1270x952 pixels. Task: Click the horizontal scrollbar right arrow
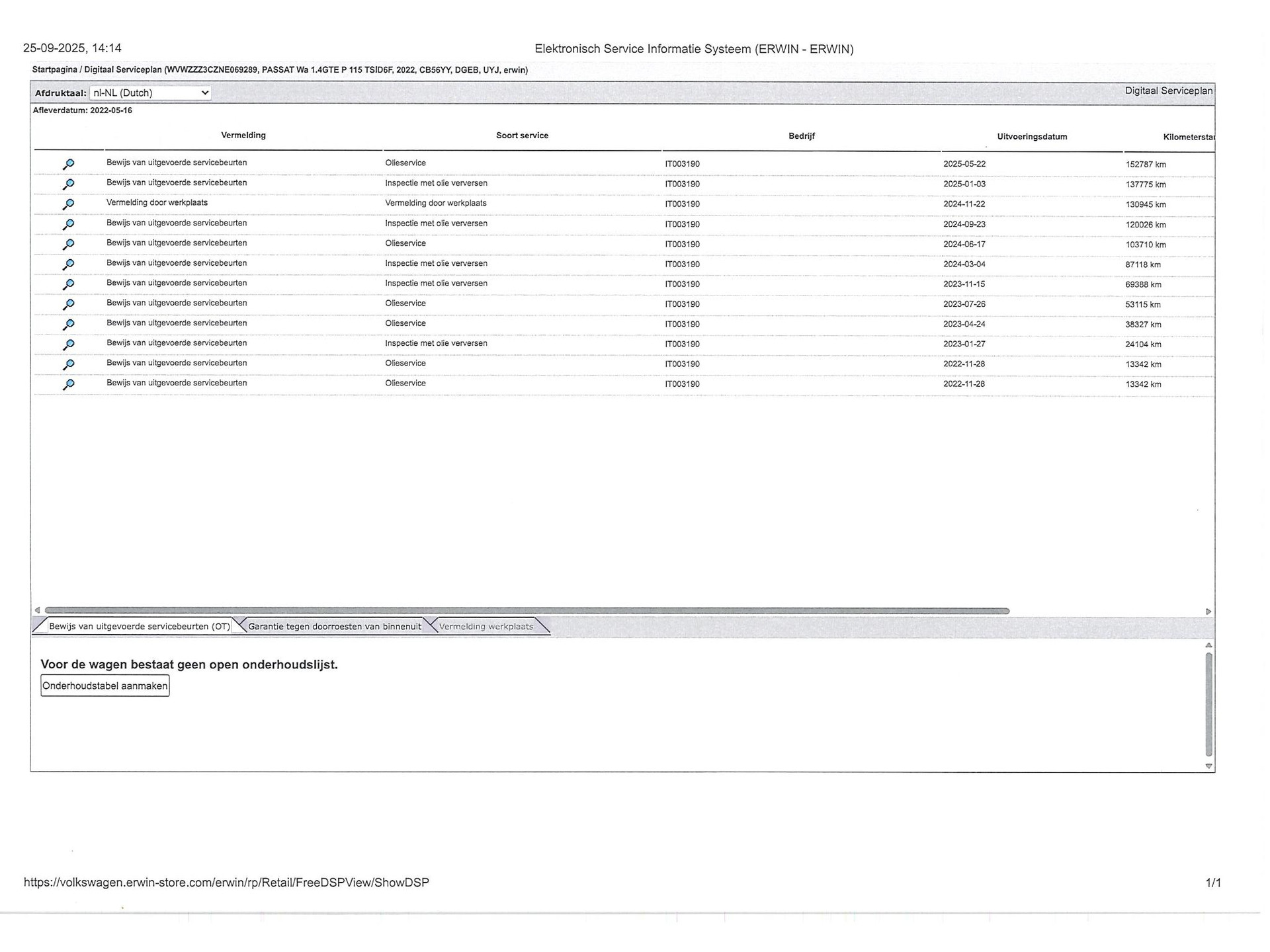1208,612
